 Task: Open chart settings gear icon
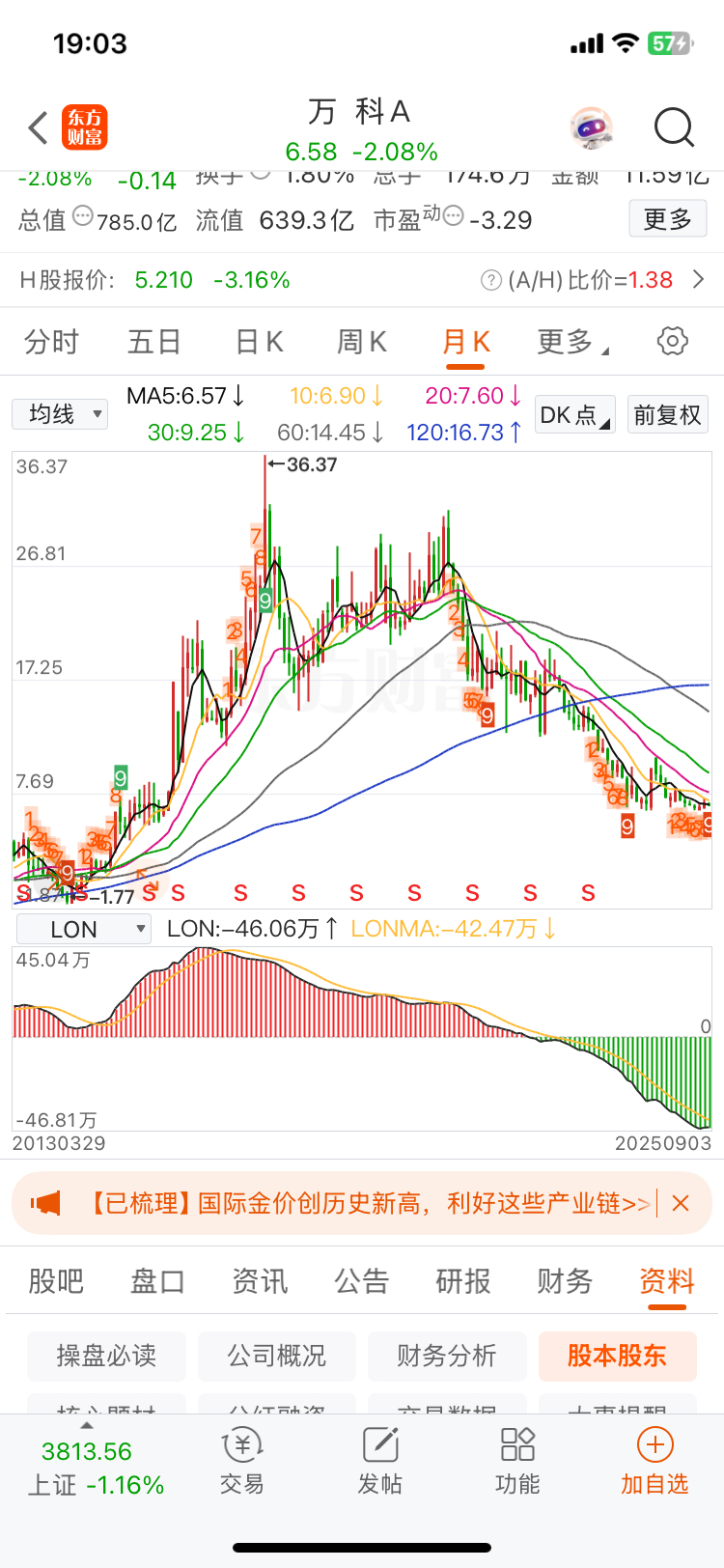pyautogui.click(x=672, y=341)
